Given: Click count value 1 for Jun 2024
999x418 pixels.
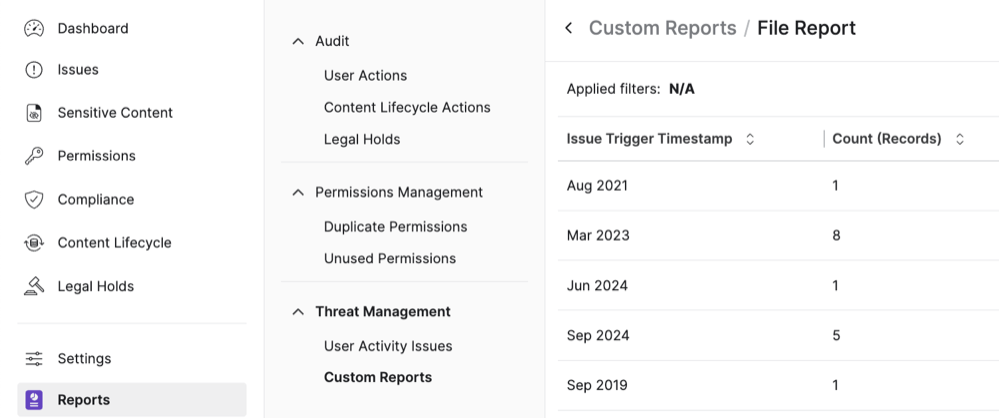Looking at the screenshot, I should [836, 285].
